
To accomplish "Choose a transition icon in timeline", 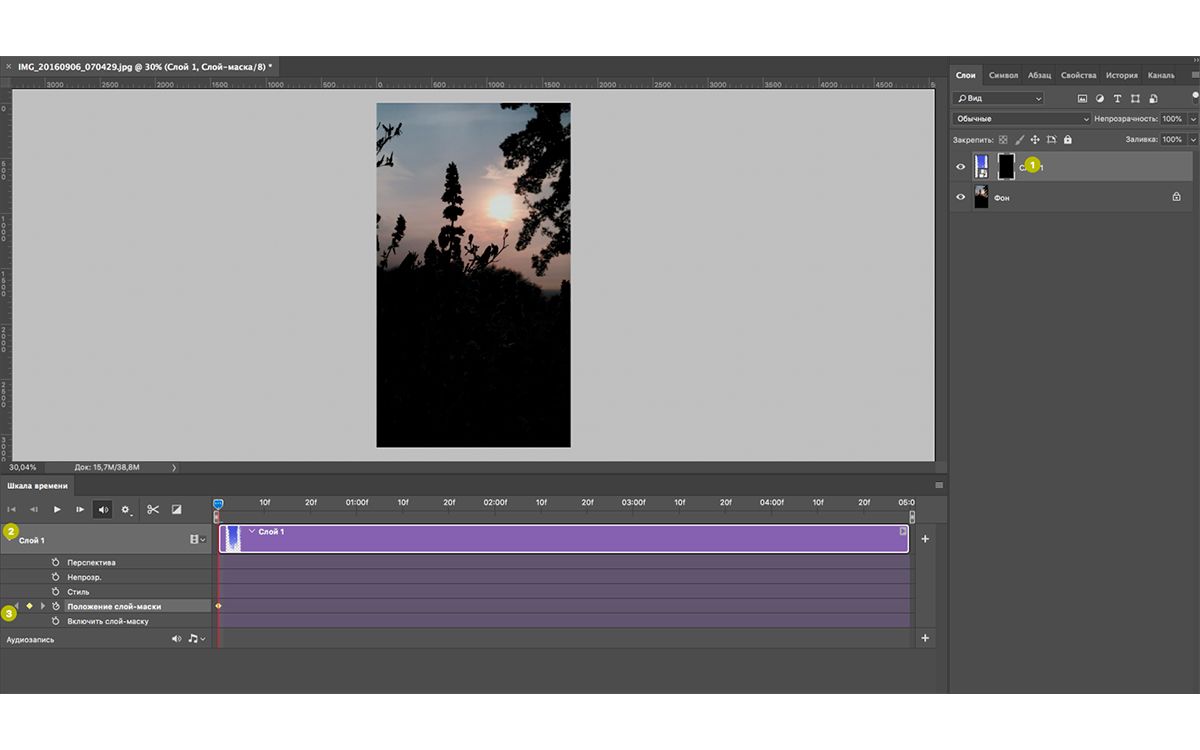I will point(176,510).
